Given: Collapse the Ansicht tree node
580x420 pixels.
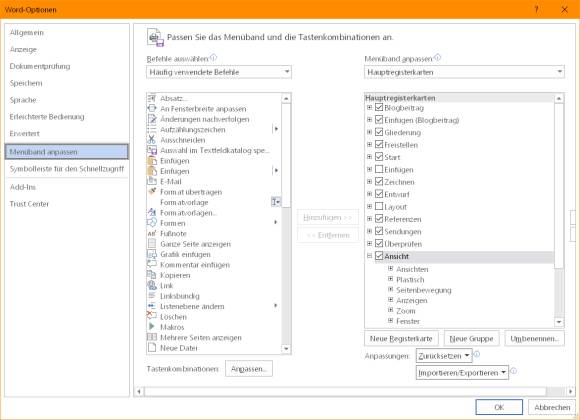Looking at the screenshot, I should pos(369,256).
